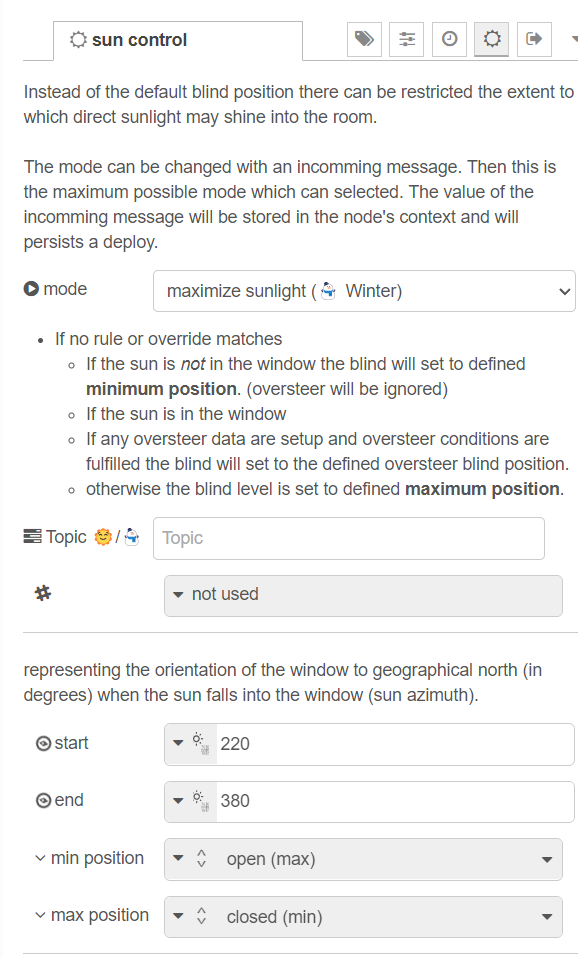Collapse the max position chevron

click(x=40, y=915)
